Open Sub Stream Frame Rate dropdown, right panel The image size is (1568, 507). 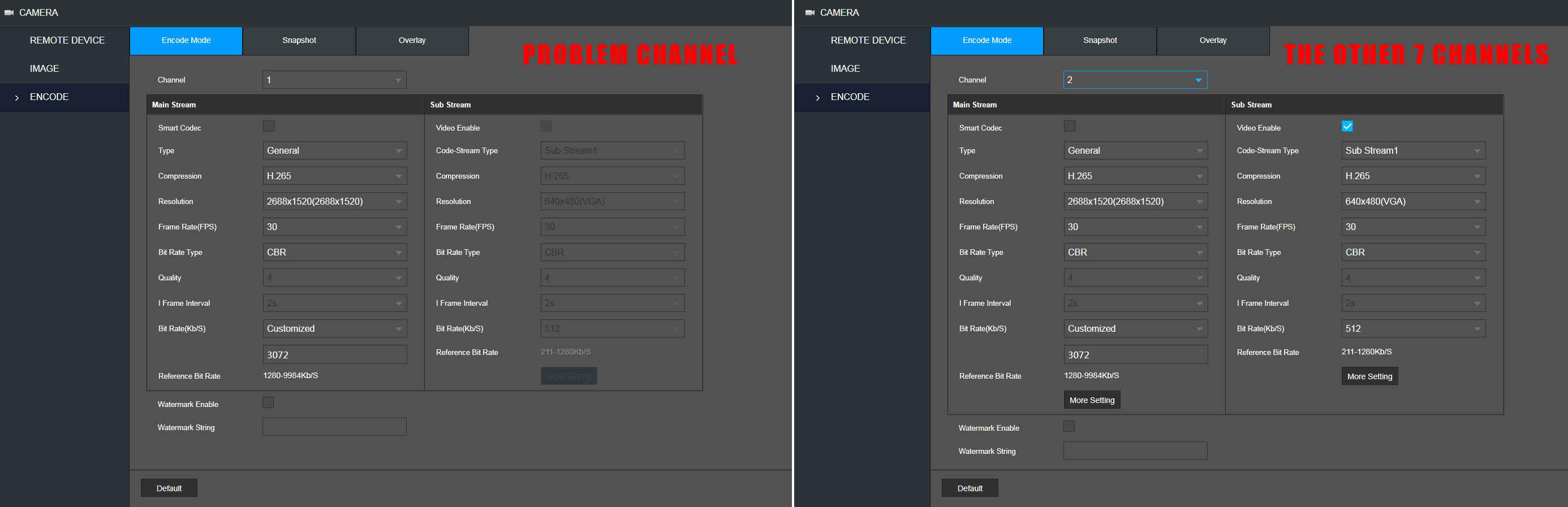point(1414,227)
